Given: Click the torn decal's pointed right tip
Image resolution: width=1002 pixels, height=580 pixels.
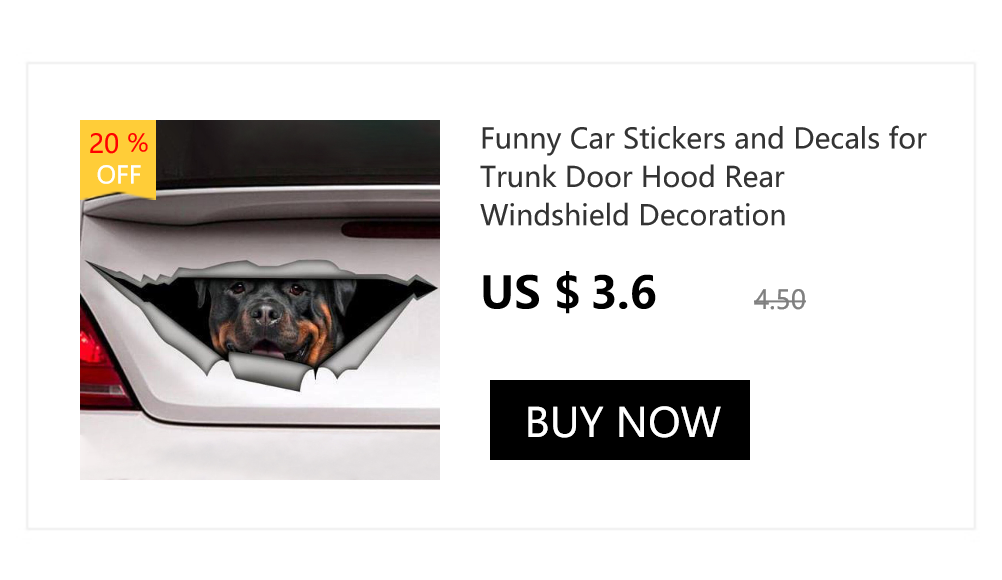Looking at the screenshot, I should [x=423, y=287].
